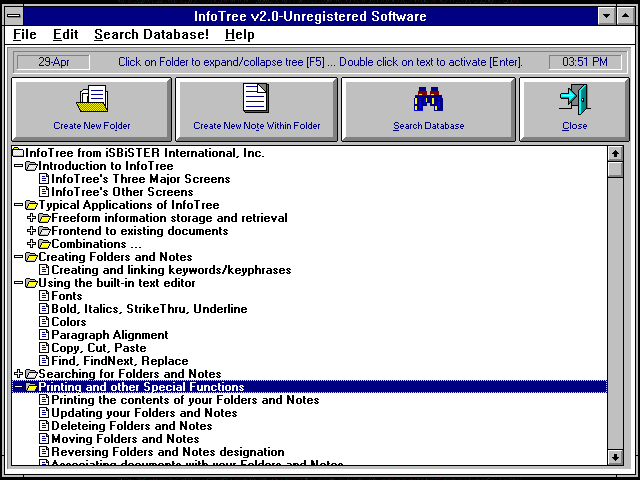Select InfoTree's Three Major Screens note
This screenshot has height=480, width=640.
140,179
